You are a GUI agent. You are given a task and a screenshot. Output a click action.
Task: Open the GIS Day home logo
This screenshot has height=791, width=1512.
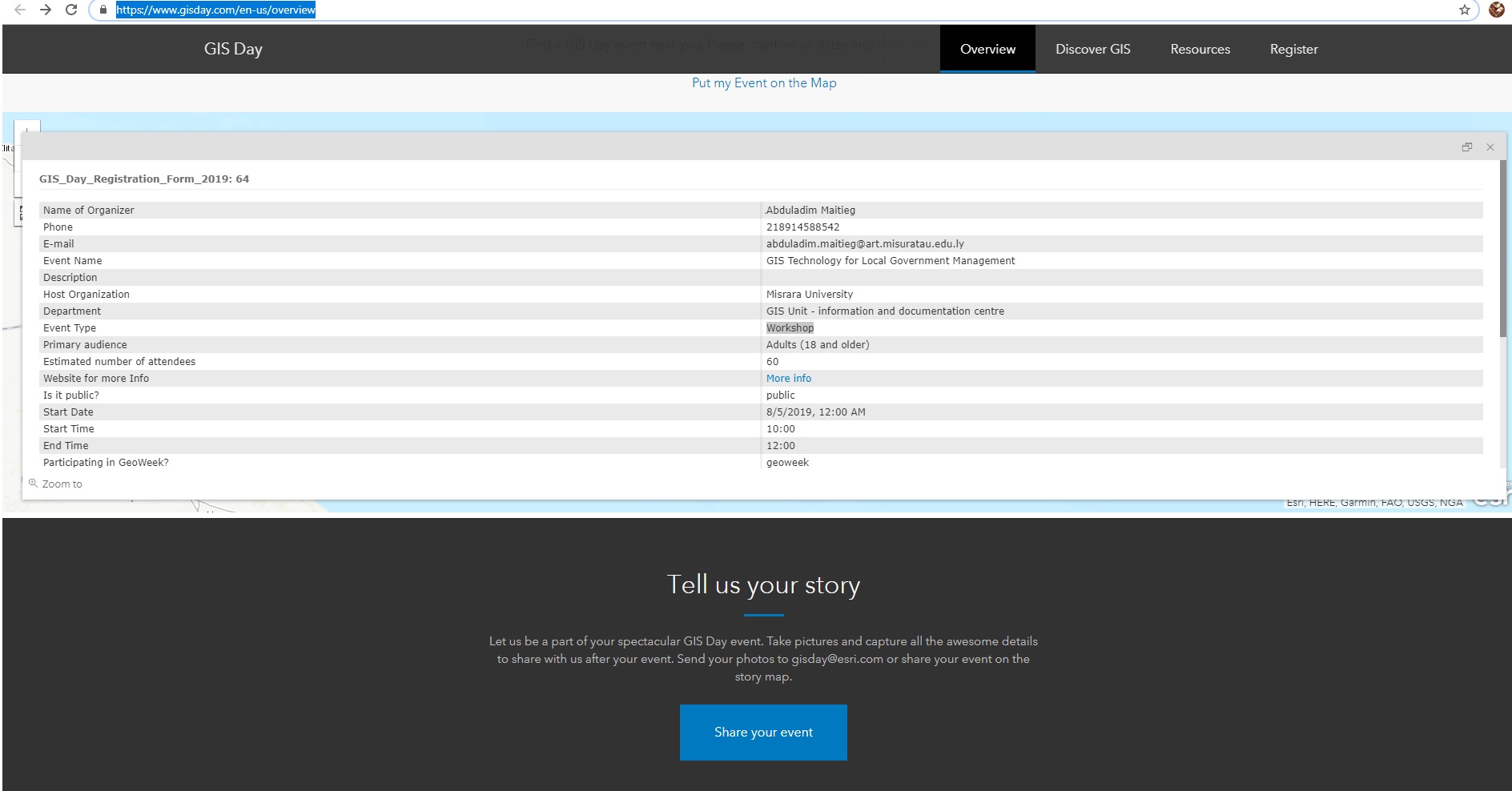point(233,49)
